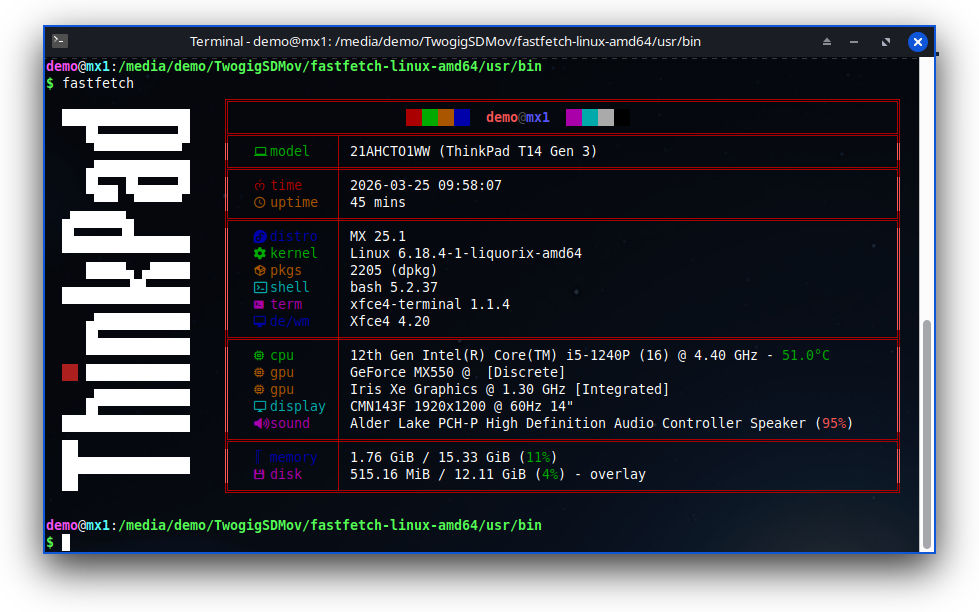This screenshot has height=612, width=979.
Task: Click disk value '515.16 MiB / 12.11 GiB'
Action: pos(438,475)
